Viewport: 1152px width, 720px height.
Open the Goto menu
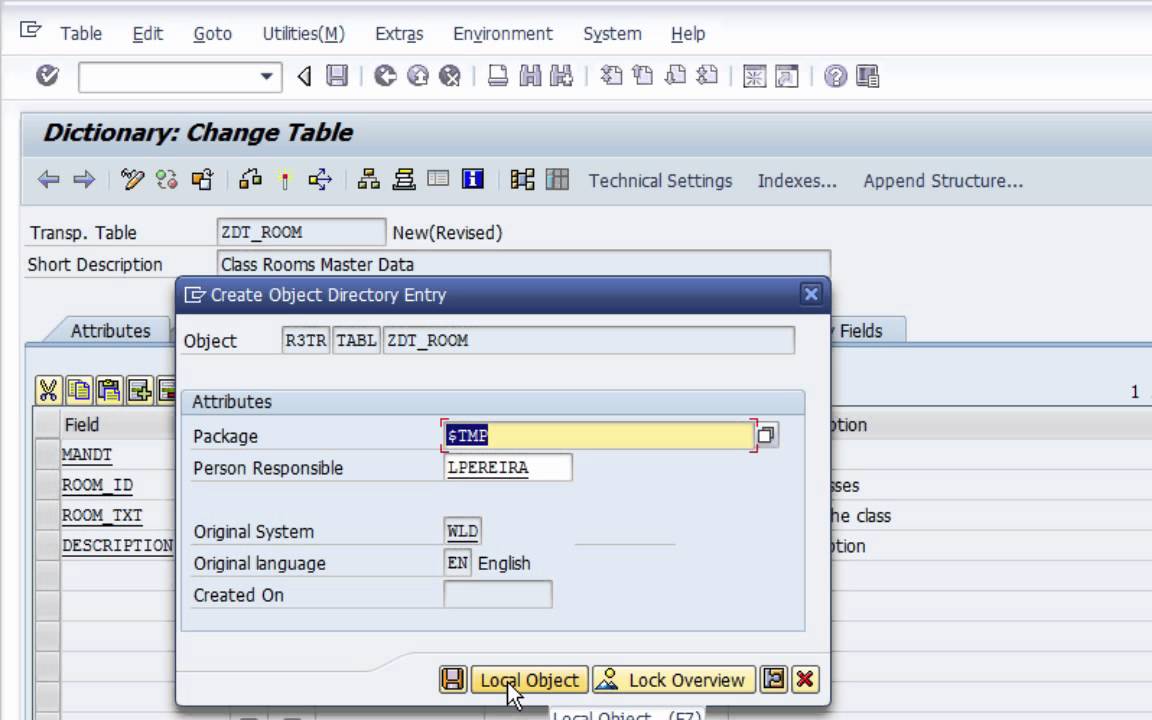tap(212, 34)
